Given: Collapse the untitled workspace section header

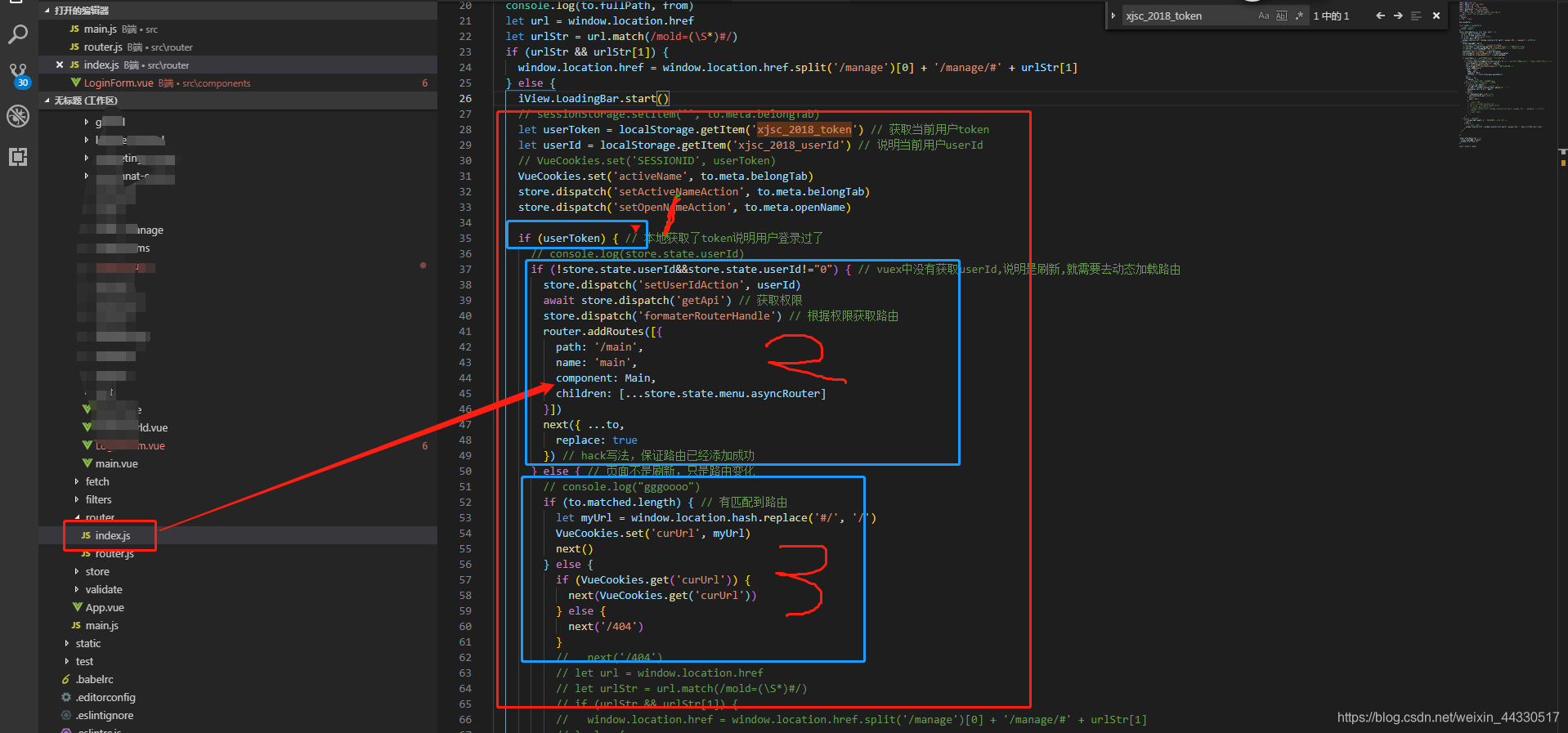Looking at the screenshot, I should coord(238,101).
